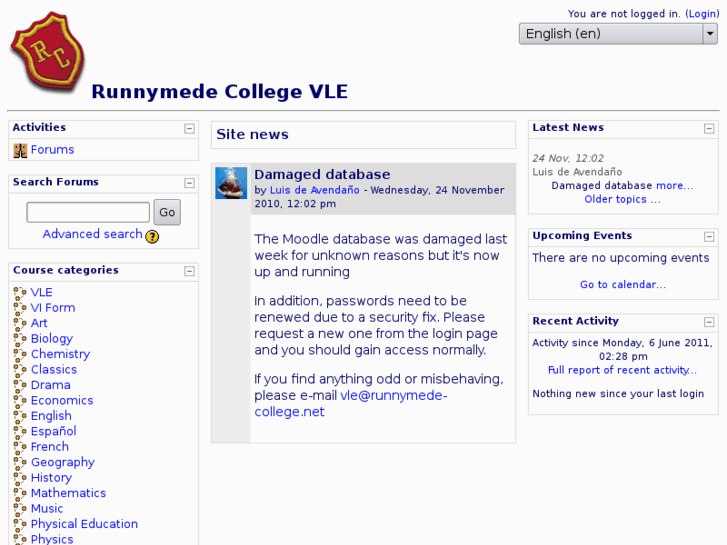Screen dimensions: 727x545
Task: Click the category icon beside English
Action: click(x=20, y=416)
